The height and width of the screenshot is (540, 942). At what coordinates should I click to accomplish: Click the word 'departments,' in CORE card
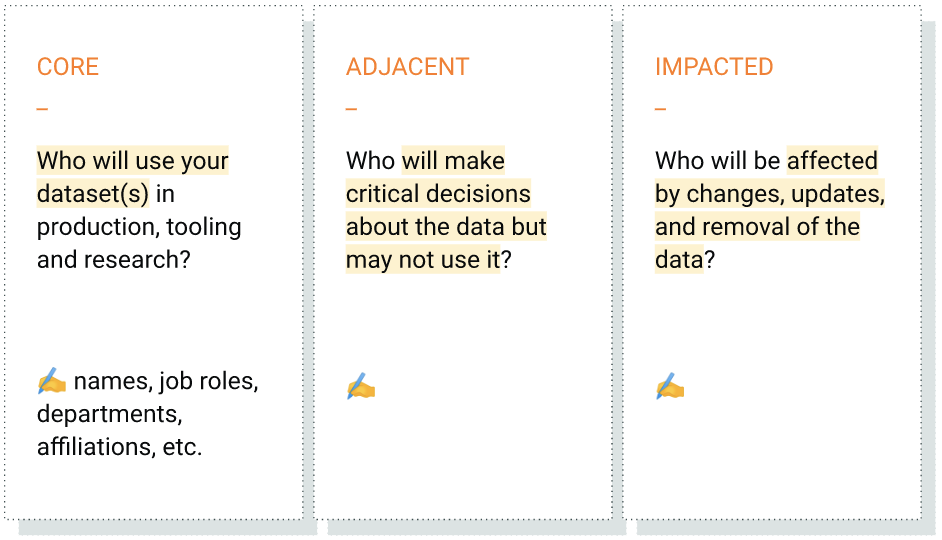109,414
